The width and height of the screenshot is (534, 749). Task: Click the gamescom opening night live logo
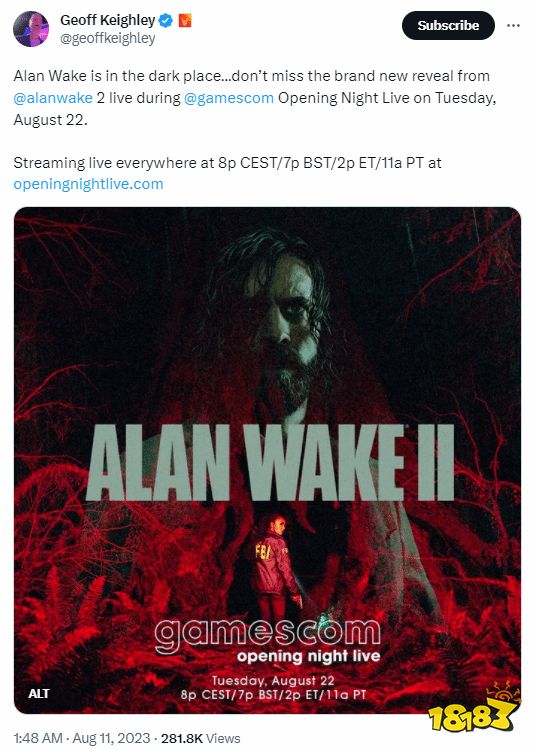click(267, 641)
